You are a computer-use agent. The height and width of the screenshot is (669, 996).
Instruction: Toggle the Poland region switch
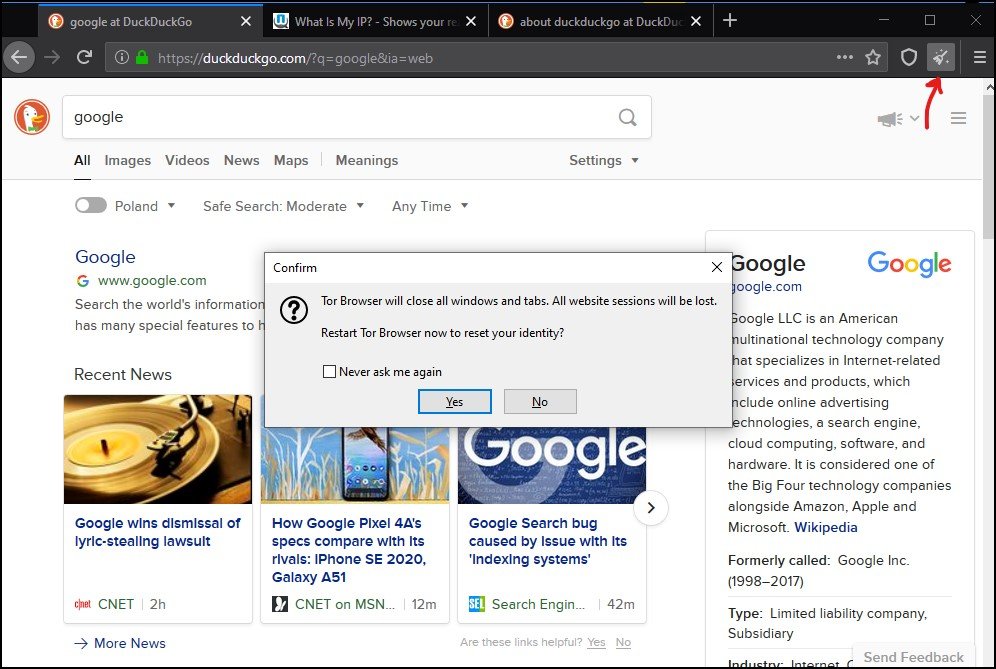[91, 205]
